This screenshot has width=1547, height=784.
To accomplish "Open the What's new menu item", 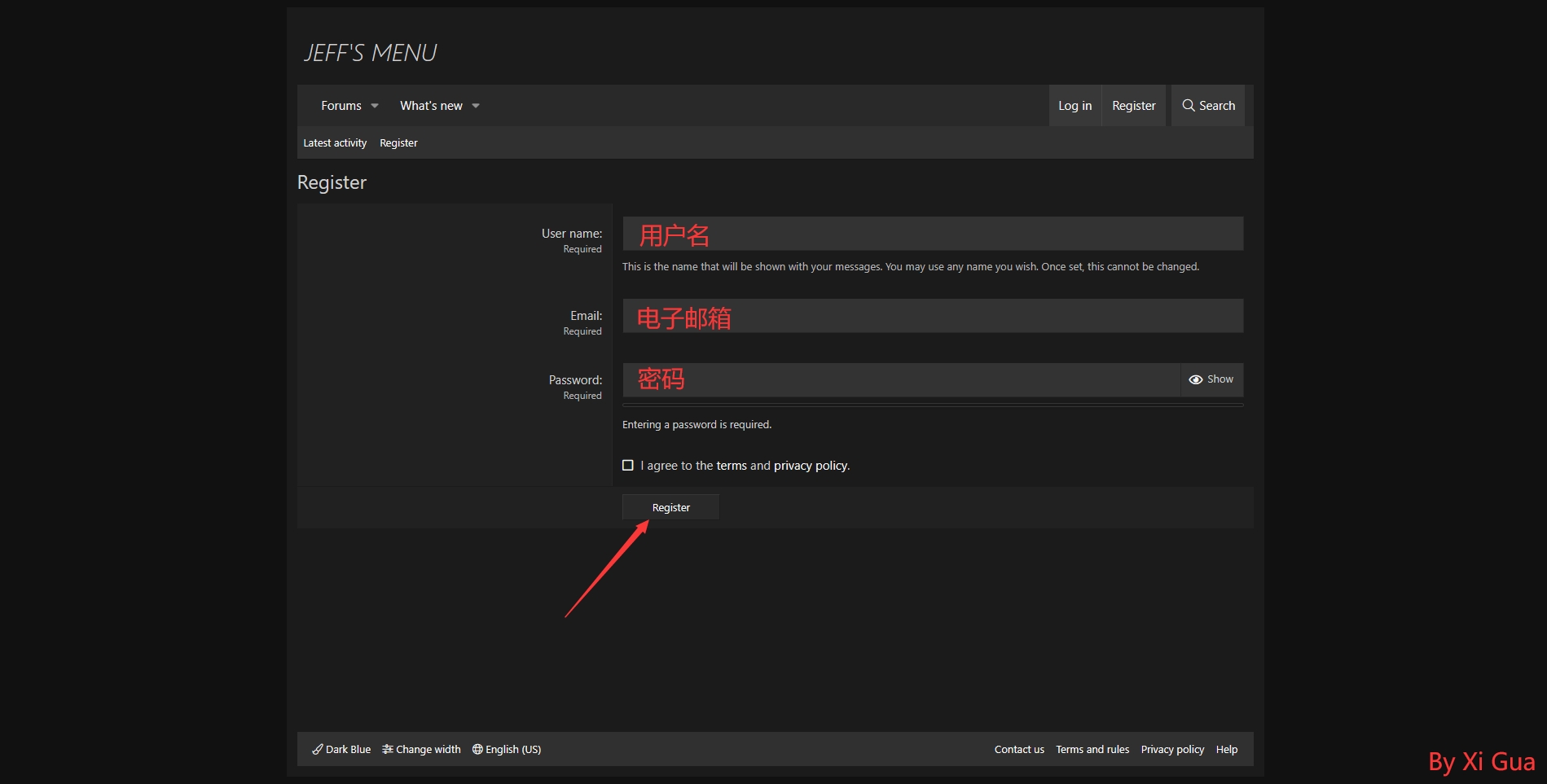I will [431, 106].
